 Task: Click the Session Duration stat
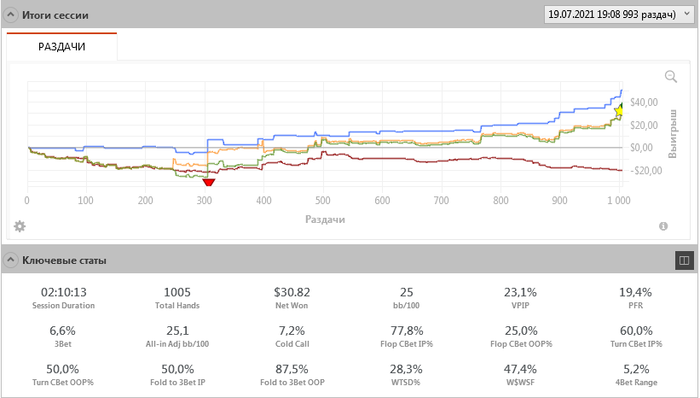(x=63, y=298)
